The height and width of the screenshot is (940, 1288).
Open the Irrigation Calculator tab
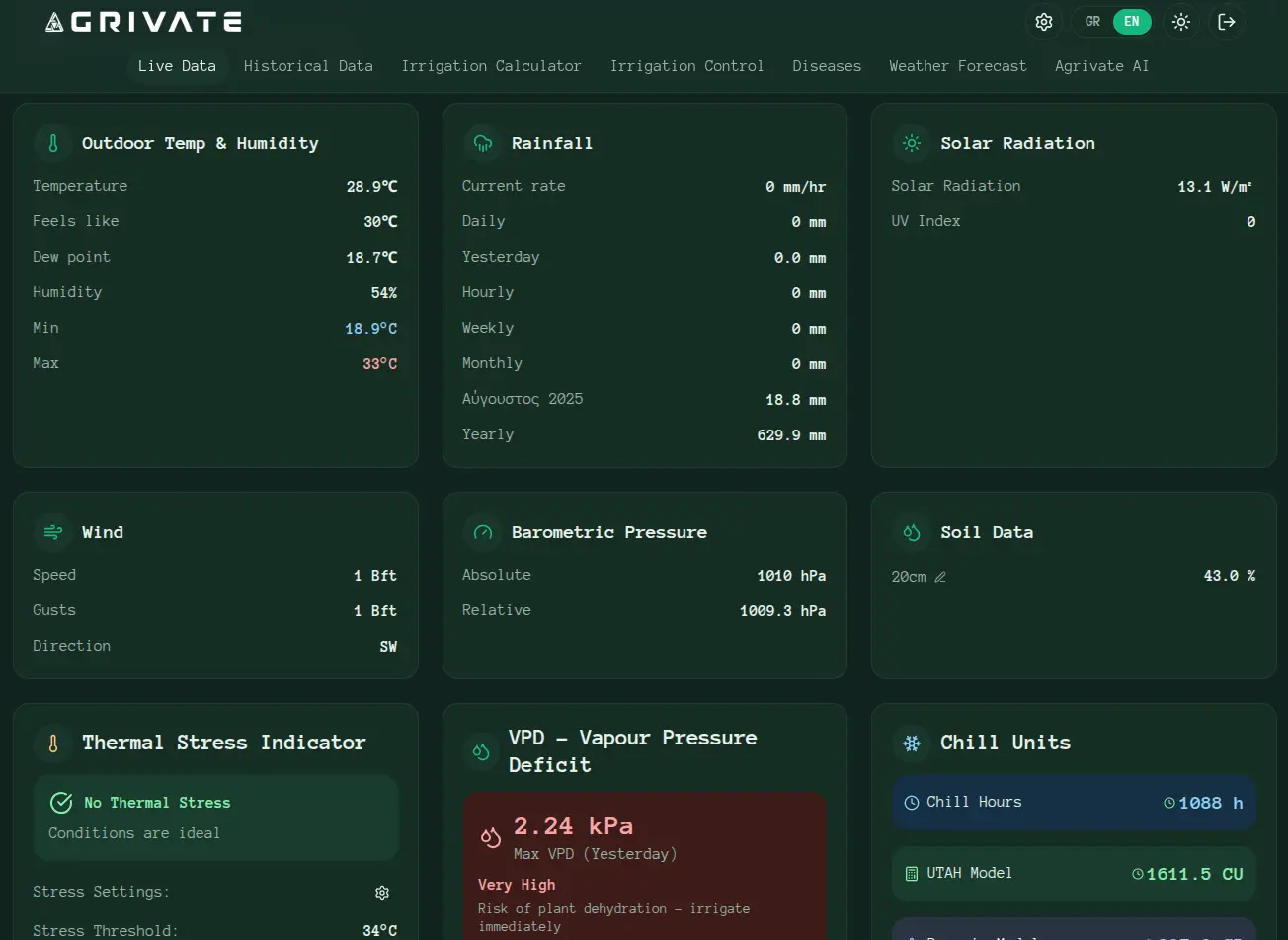[491, 66]
